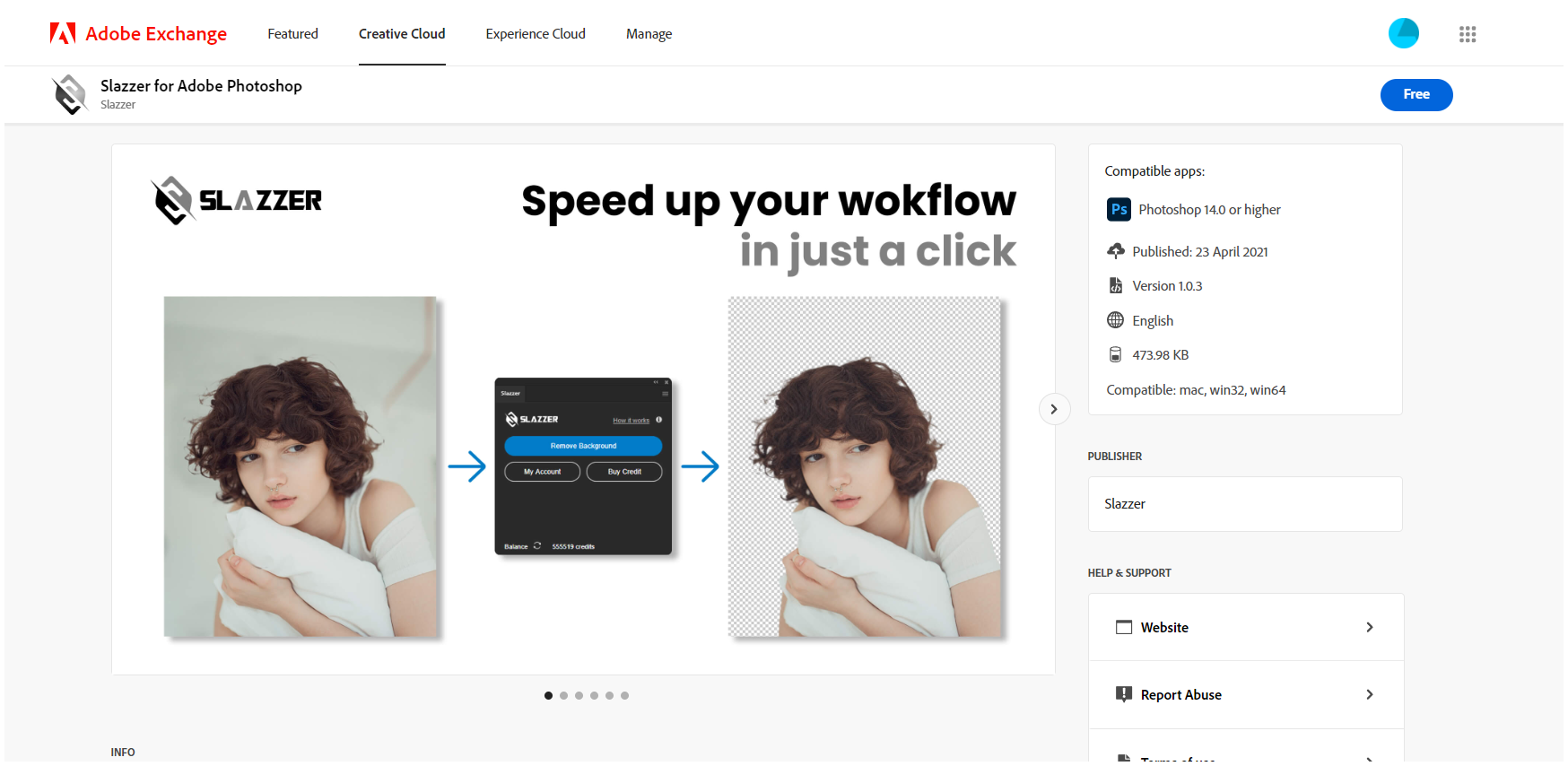Click the Published cloud upload icon

[x=1115, y=251]
